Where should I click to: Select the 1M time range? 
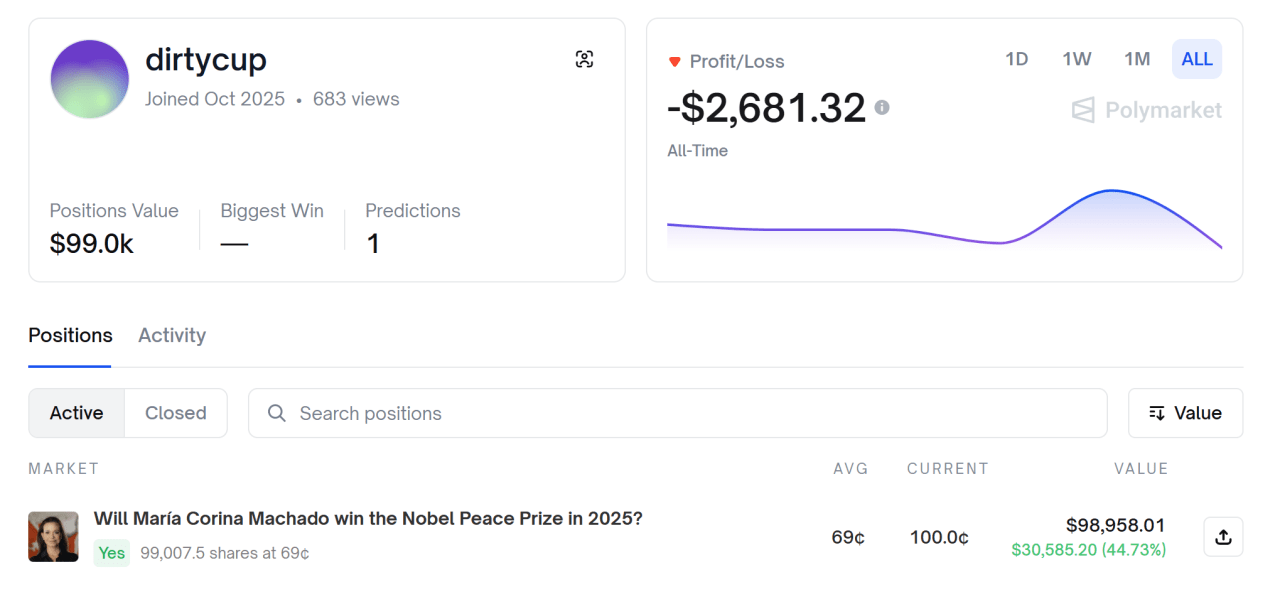click(x=1137, y=59)
